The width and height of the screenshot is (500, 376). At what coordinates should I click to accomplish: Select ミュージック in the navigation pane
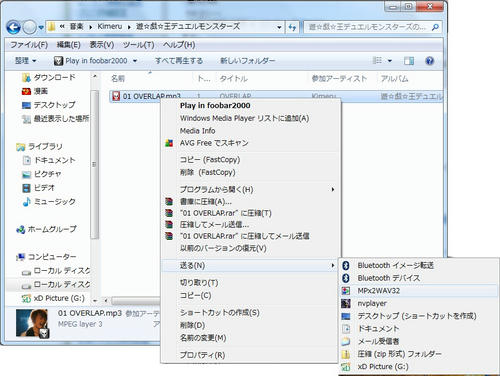click(49, 202)
